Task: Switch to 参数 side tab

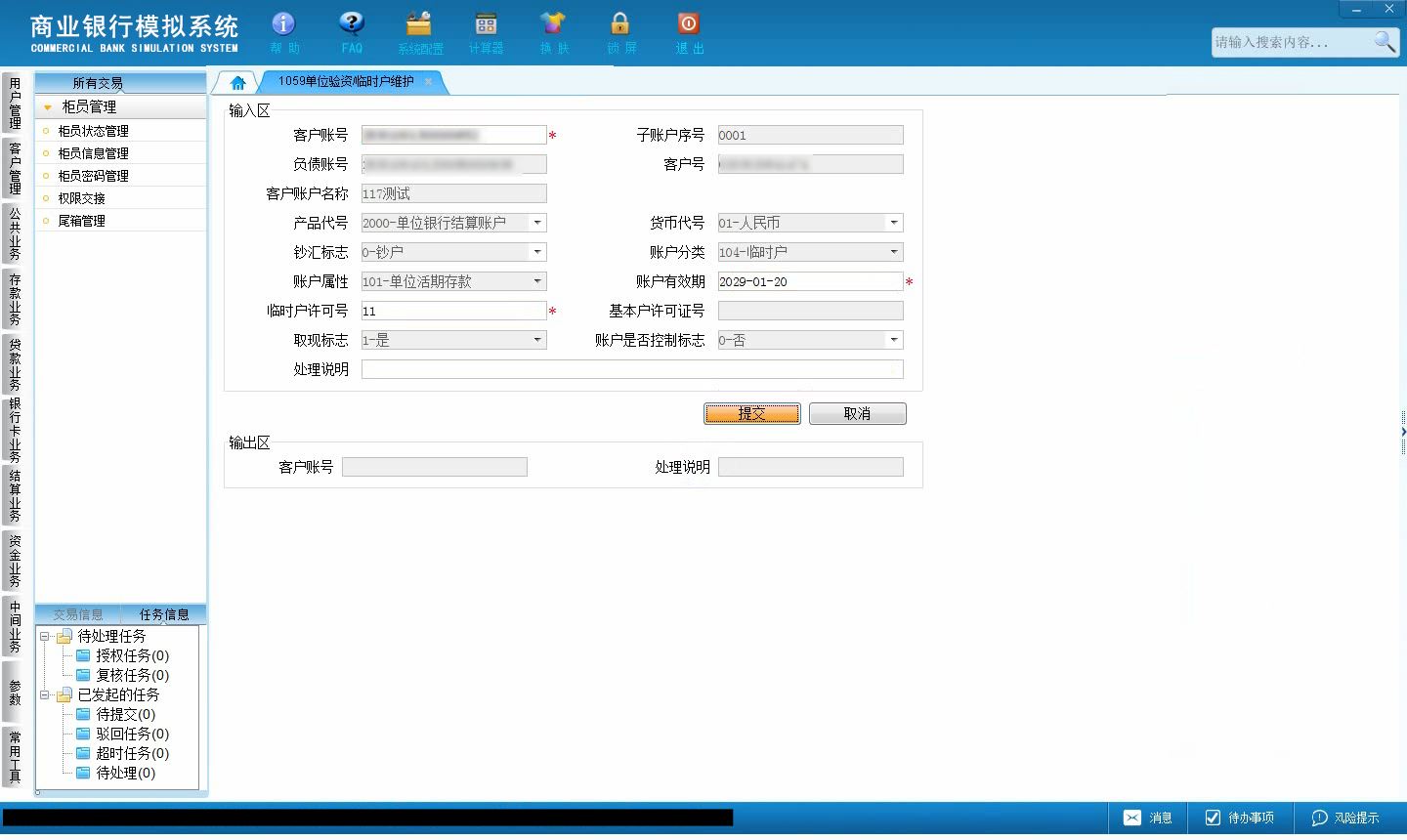Action: coord(15,693)
